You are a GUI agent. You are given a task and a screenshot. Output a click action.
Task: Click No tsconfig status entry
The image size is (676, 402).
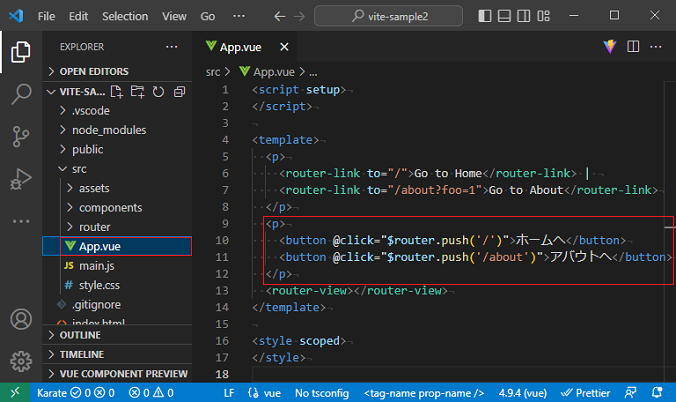pyautogui.click(x=322, y=393)
